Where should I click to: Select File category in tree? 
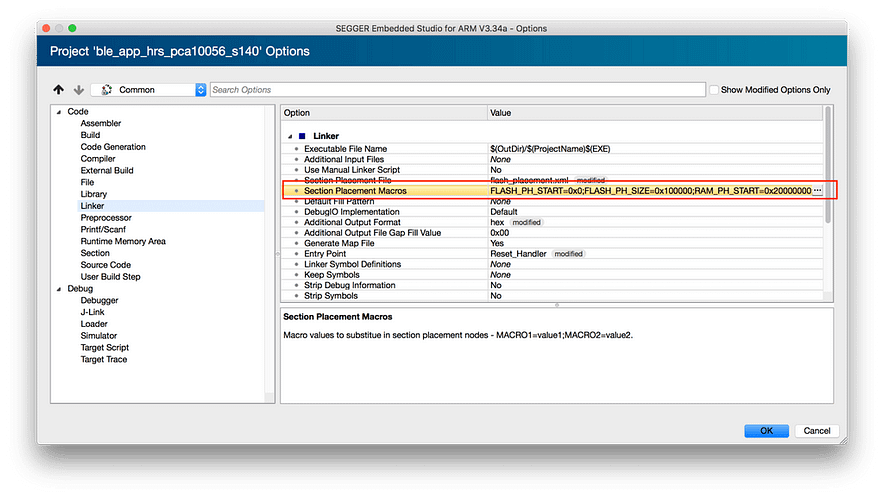(x=87, y=182)
